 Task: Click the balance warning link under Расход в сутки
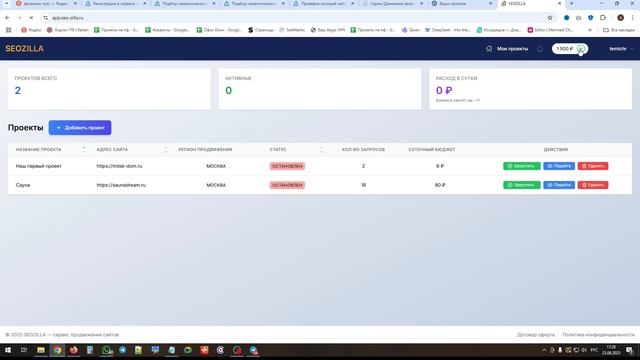point(458,100)
